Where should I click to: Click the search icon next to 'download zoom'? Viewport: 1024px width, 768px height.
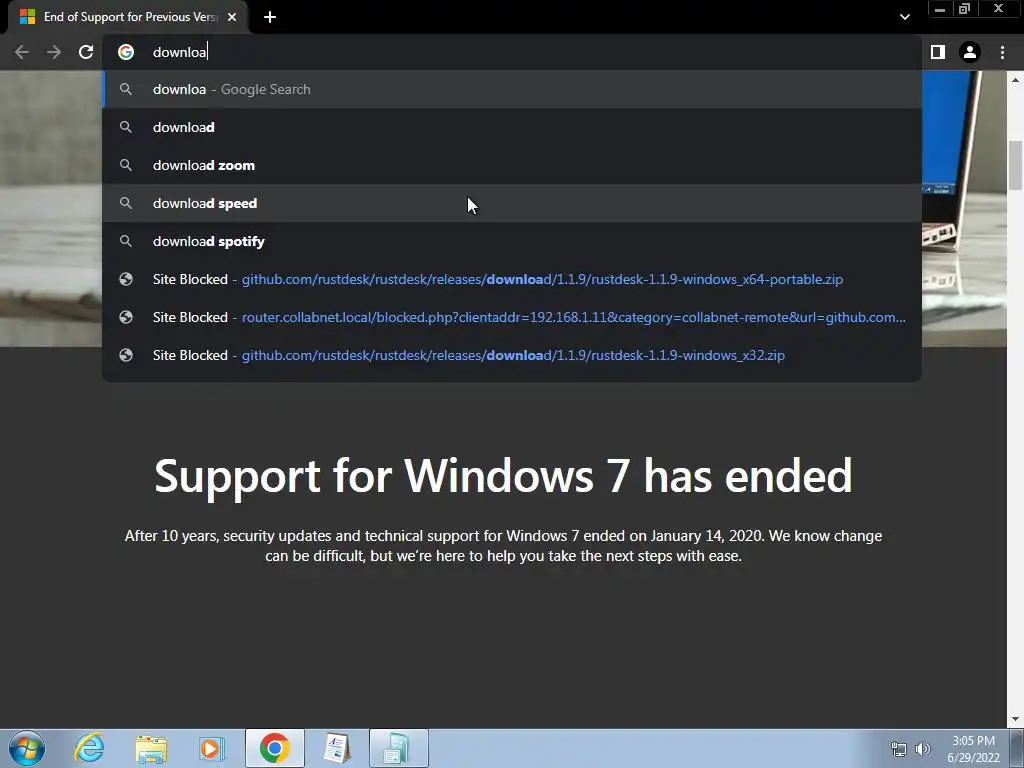[x=126, y=165]
